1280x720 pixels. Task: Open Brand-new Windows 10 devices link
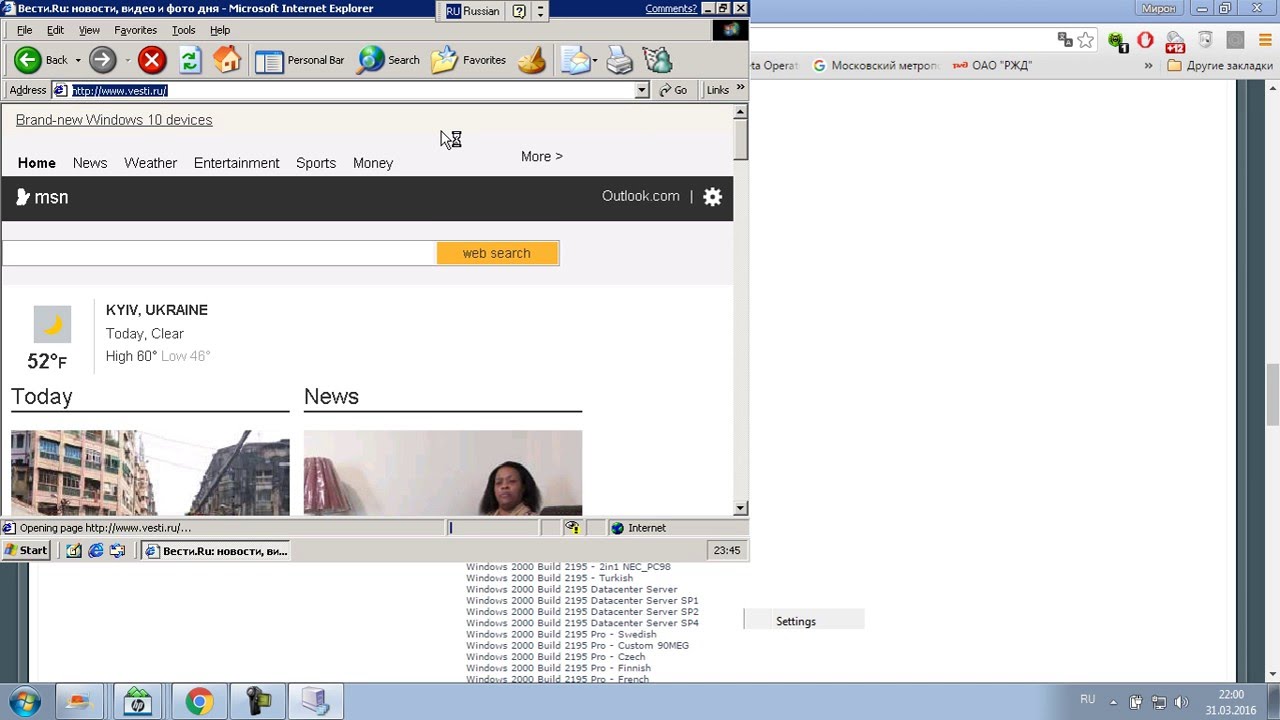(114, 120)
